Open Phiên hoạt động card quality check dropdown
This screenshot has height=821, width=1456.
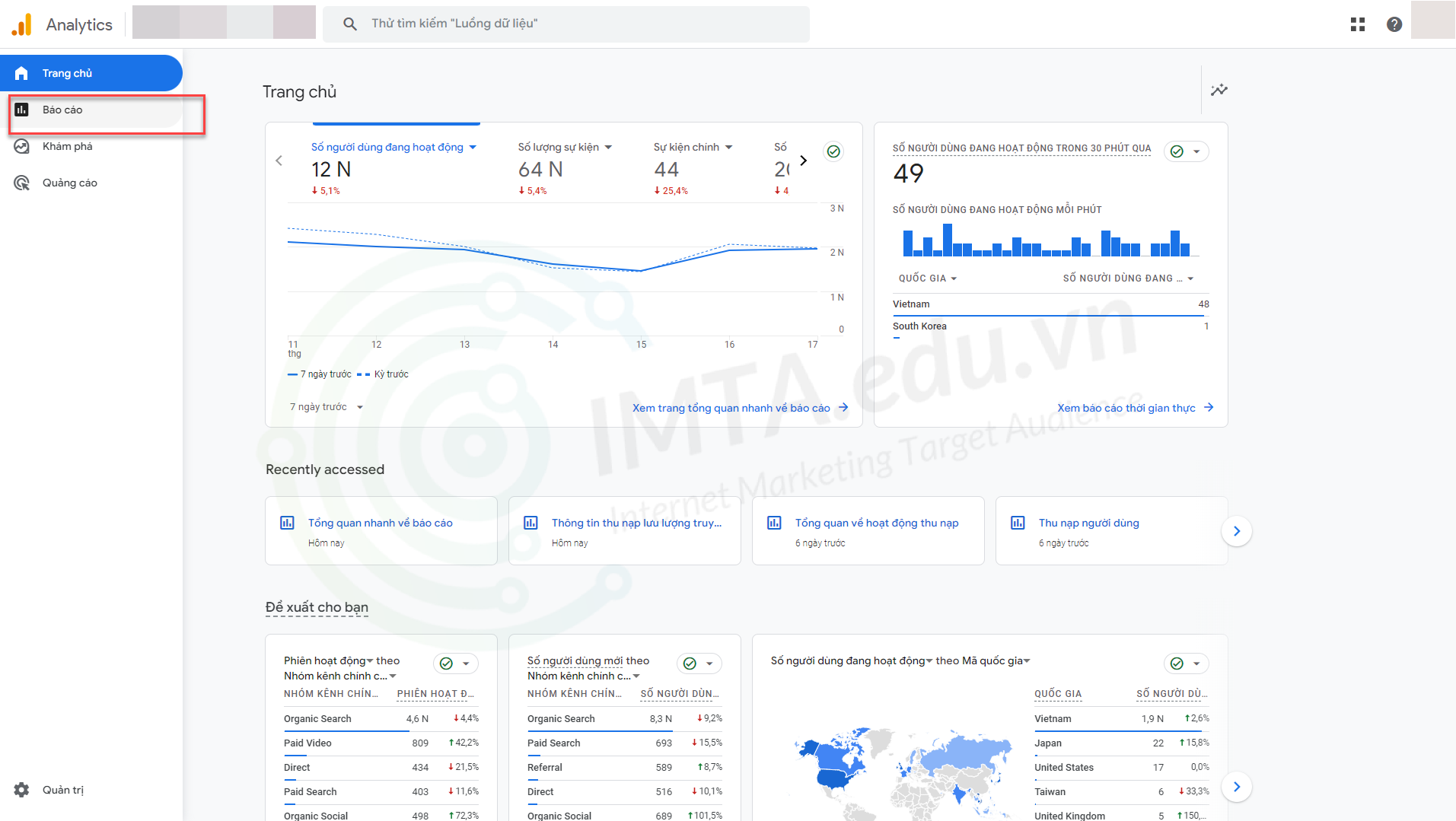(x=456, y=663)
